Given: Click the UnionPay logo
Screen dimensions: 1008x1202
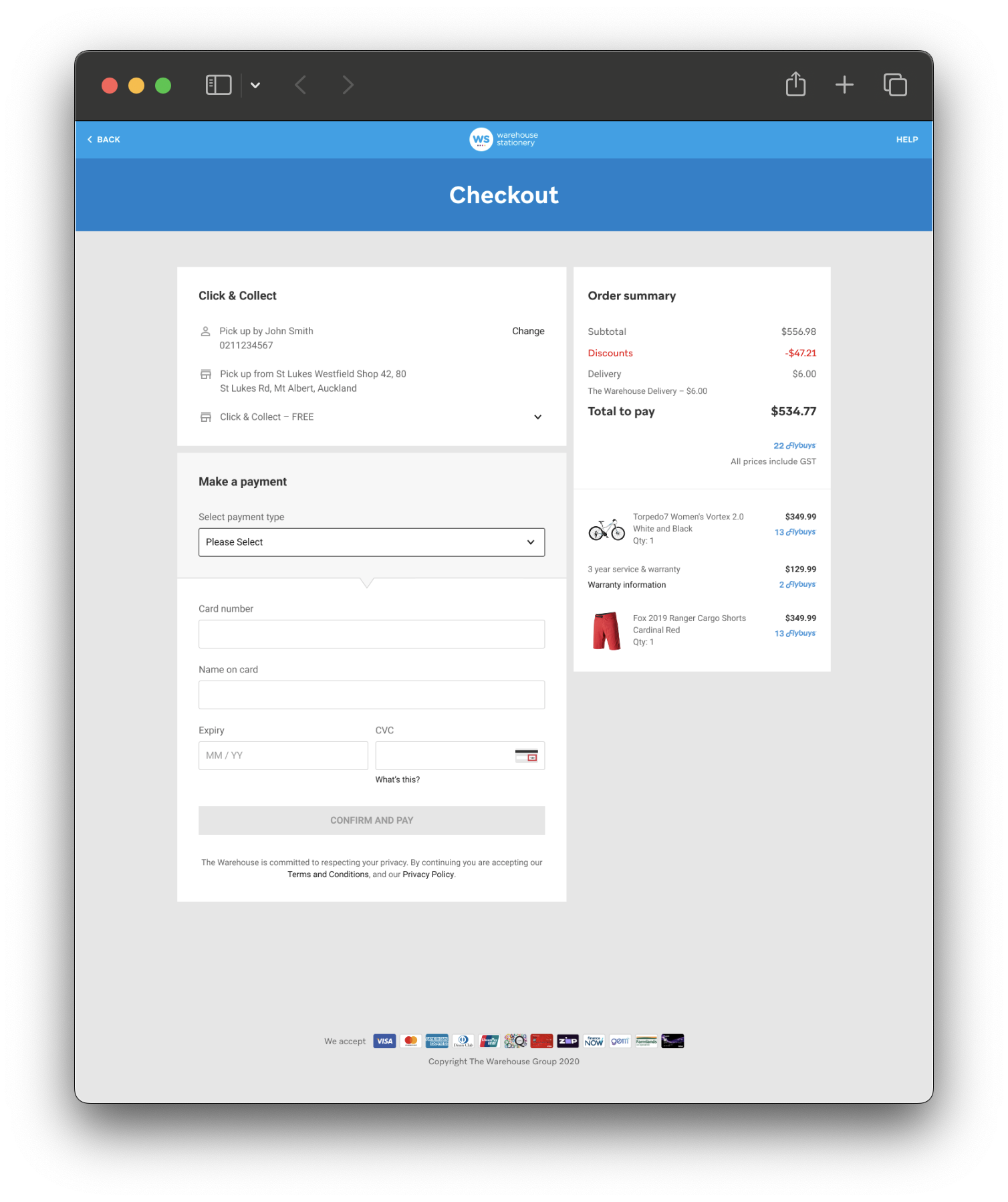Looking at the screenshot, I should [x=489, y=1041].
